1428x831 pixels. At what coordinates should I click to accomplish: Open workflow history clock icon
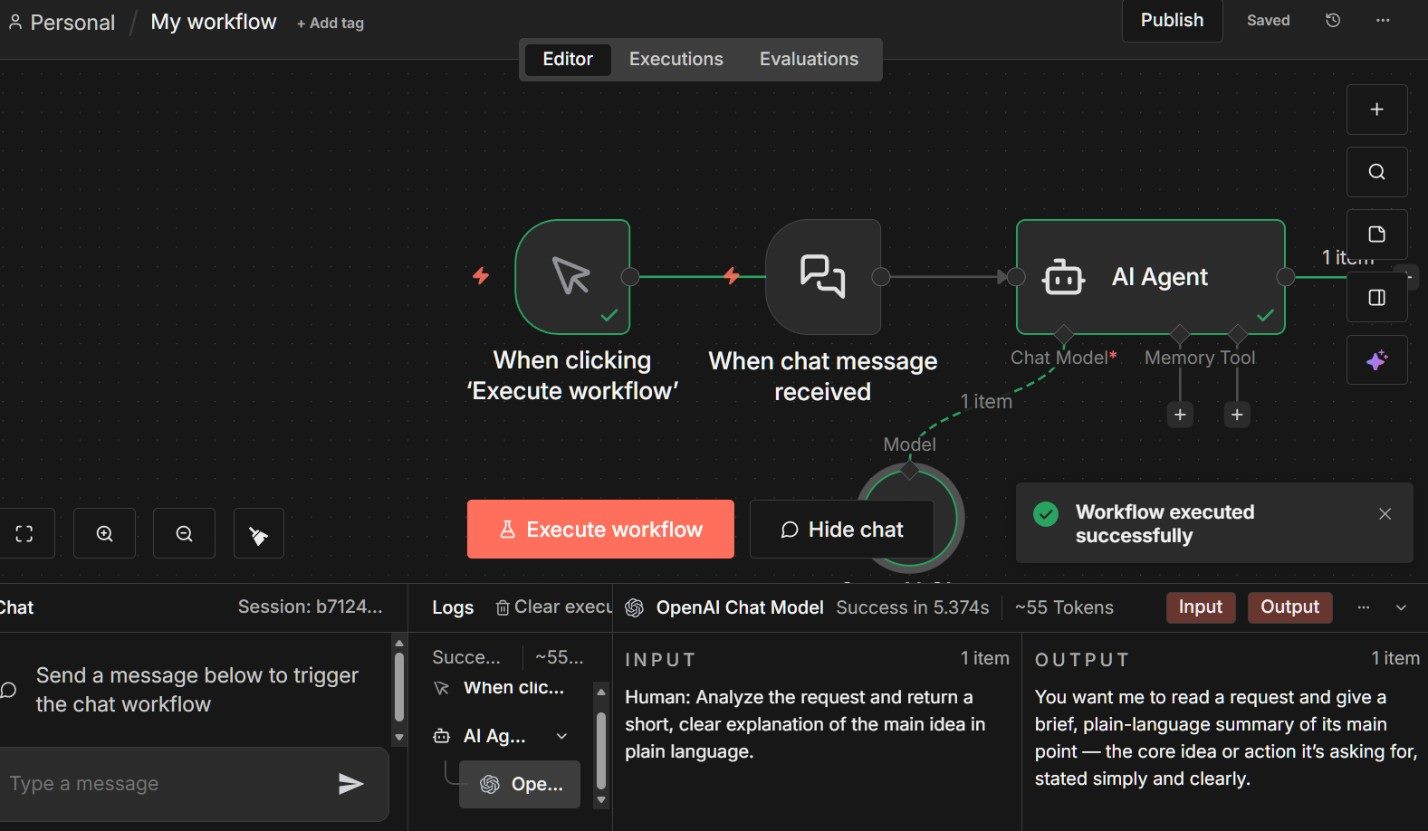click(1332, 20)
